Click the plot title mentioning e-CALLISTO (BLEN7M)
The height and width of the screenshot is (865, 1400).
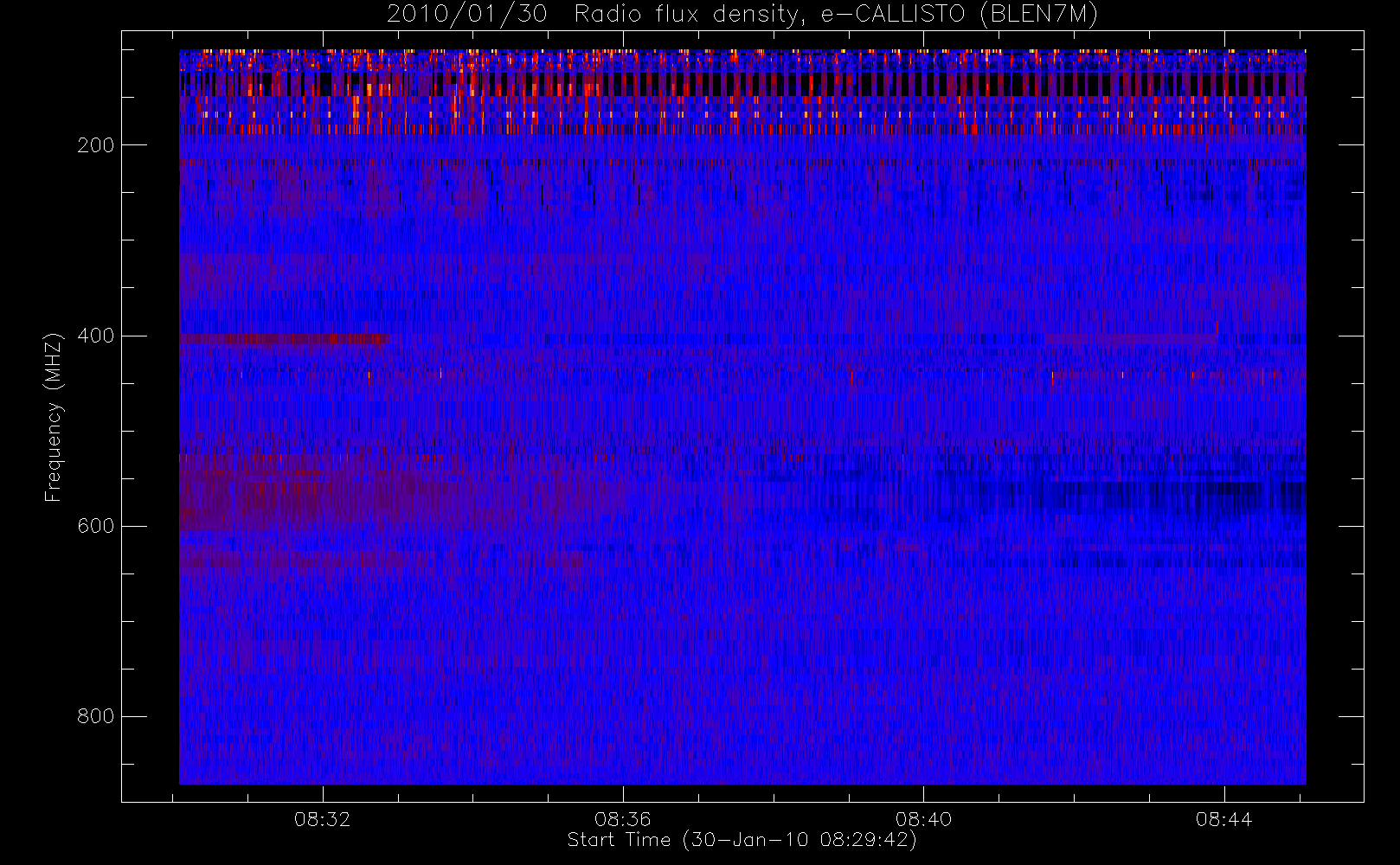pos(742,14)
